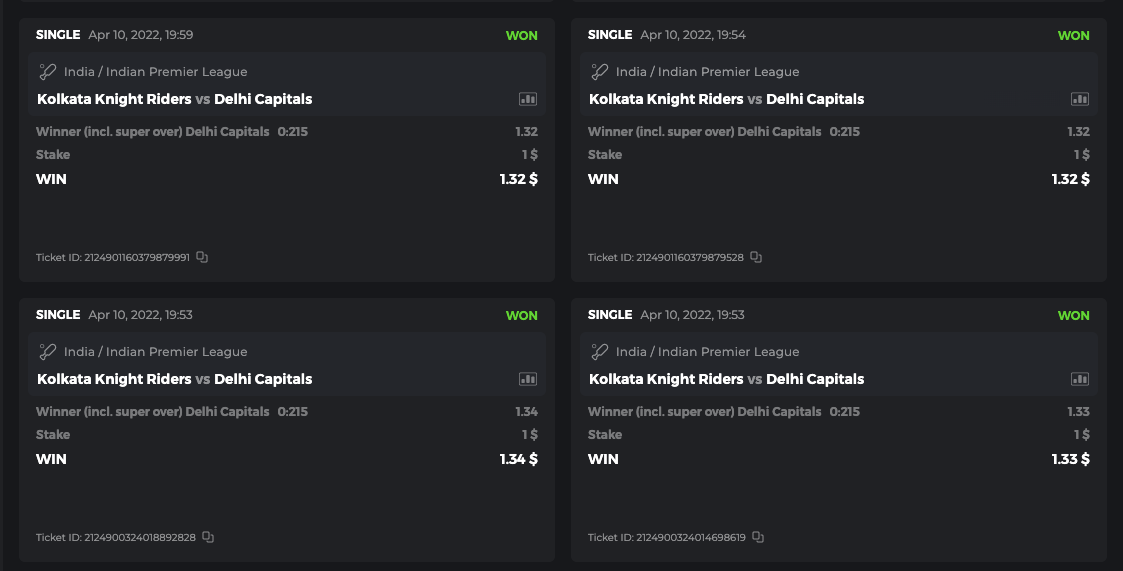Copy ticket ID ending in 879528
This screenshot has width=1123, height=571.
click(756, 257)
